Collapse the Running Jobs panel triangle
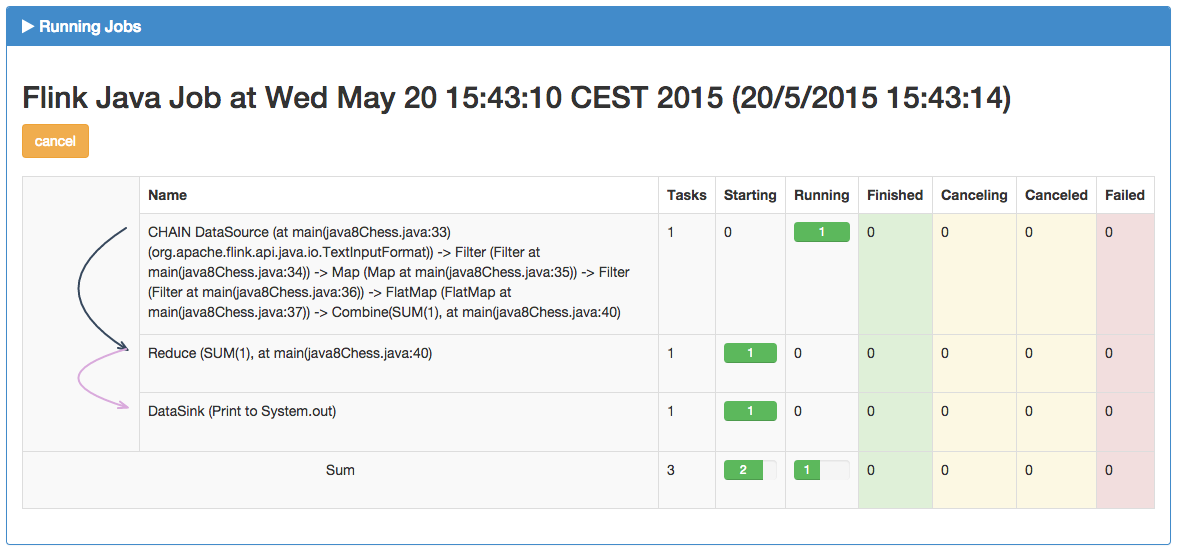1177x558 pixels. 28,27
